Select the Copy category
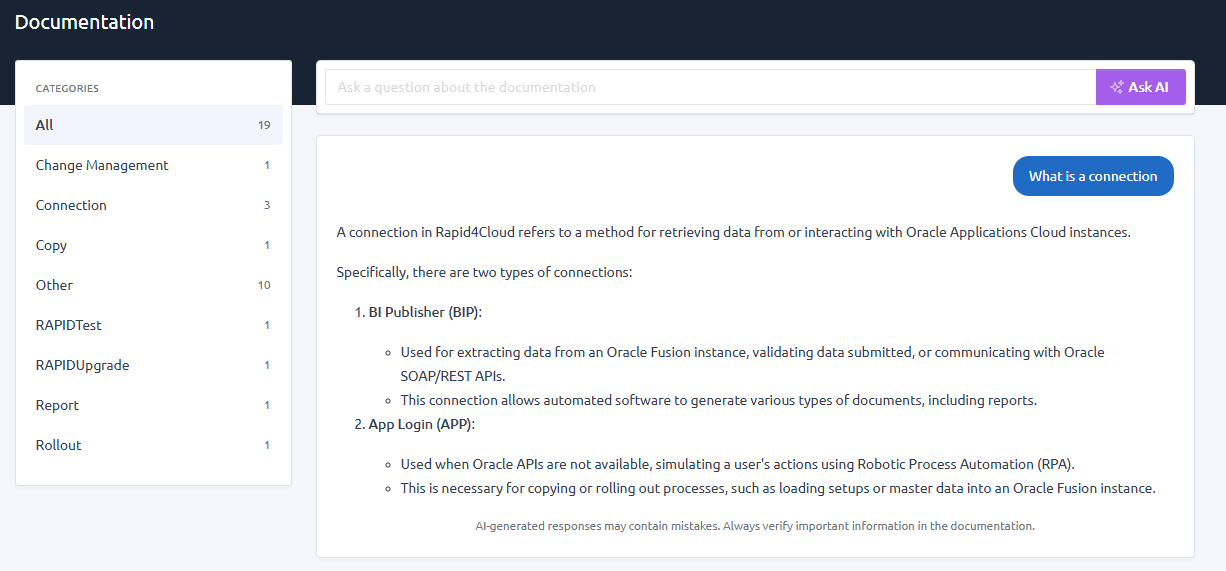This screenshot has height=571, width=1226. coord(153,245)
